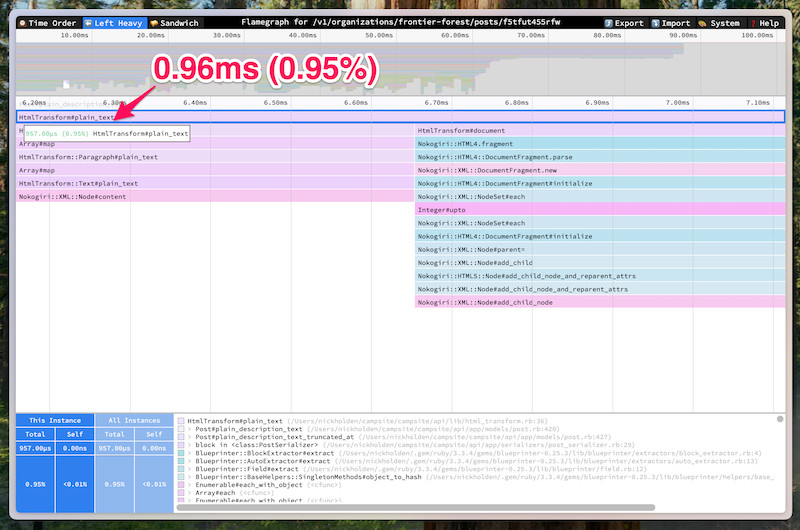This screenshot has height=530, width=800.
Task: Click the All Instances header
Action: click(x=134, y=420)
